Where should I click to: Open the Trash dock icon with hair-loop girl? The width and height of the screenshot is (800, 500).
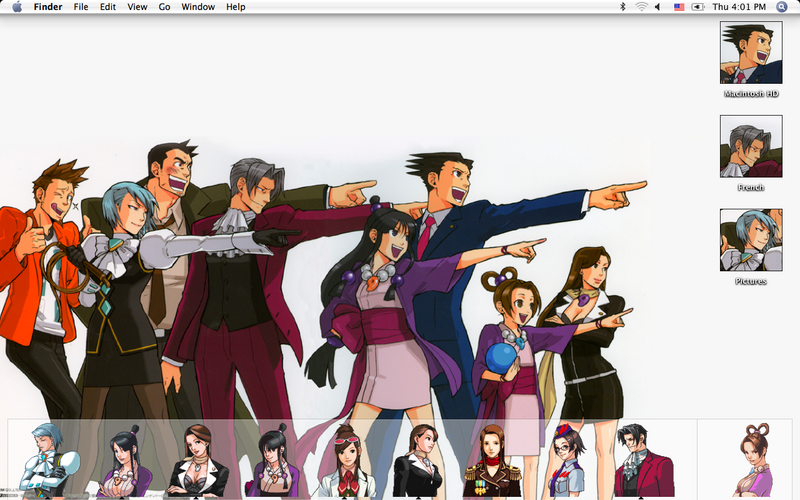tap(756, 461)
